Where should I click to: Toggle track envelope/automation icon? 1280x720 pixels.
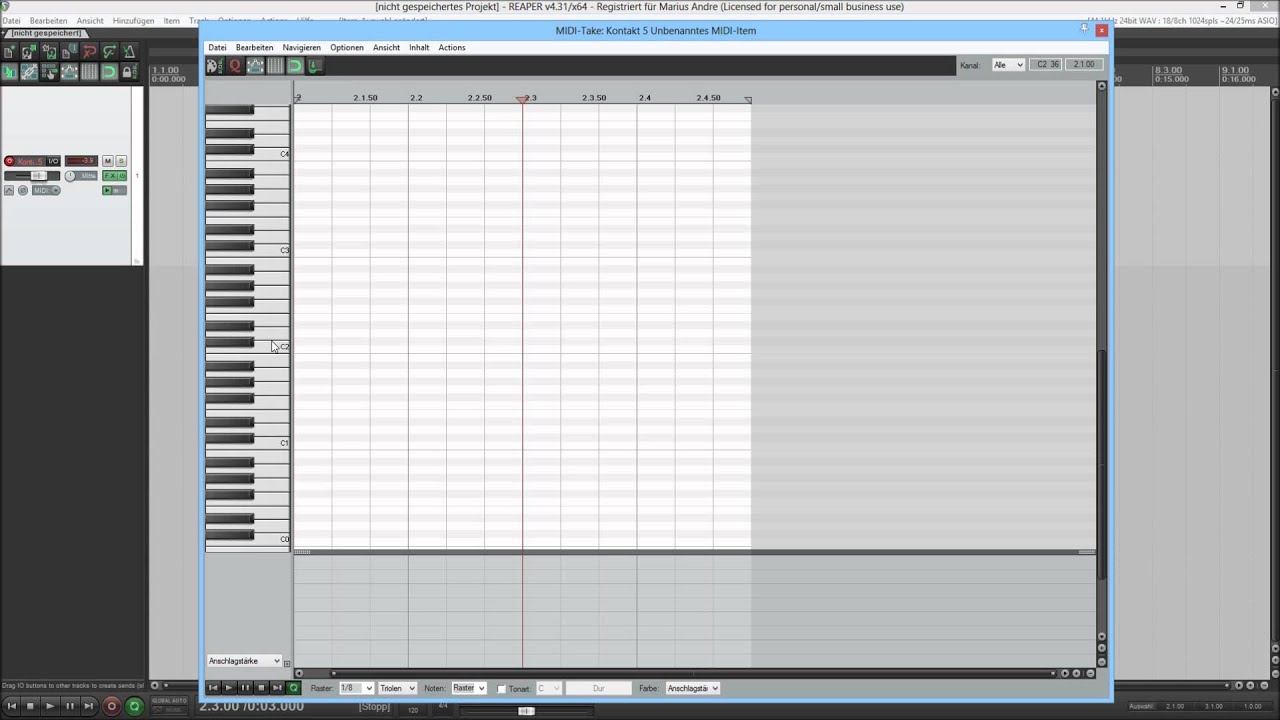pyautogui.click(x=9, y=190)
